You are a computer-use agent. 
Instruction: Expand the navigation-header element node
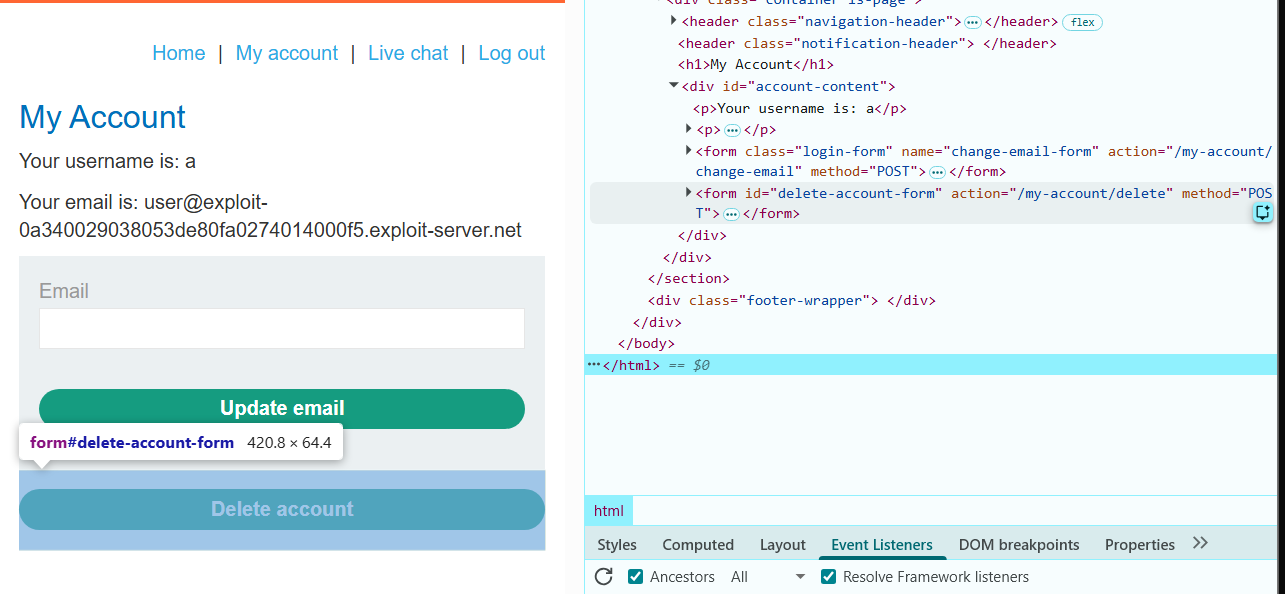point(673,21)
